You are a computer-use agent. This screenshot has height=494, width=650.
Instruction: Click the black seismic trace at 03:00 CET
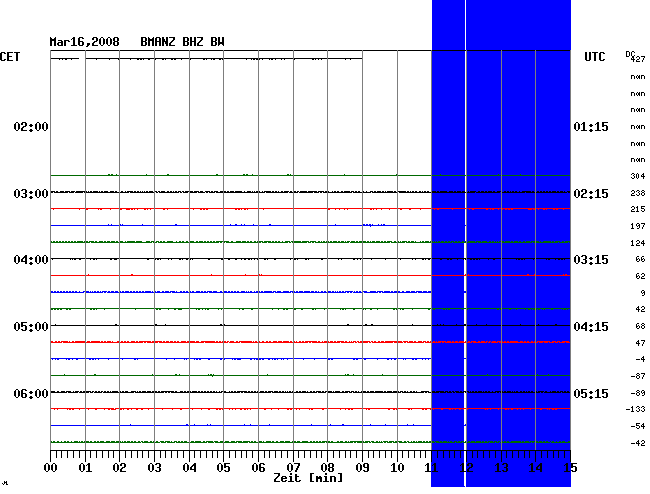pyautogui.click(x=310, y=192)
